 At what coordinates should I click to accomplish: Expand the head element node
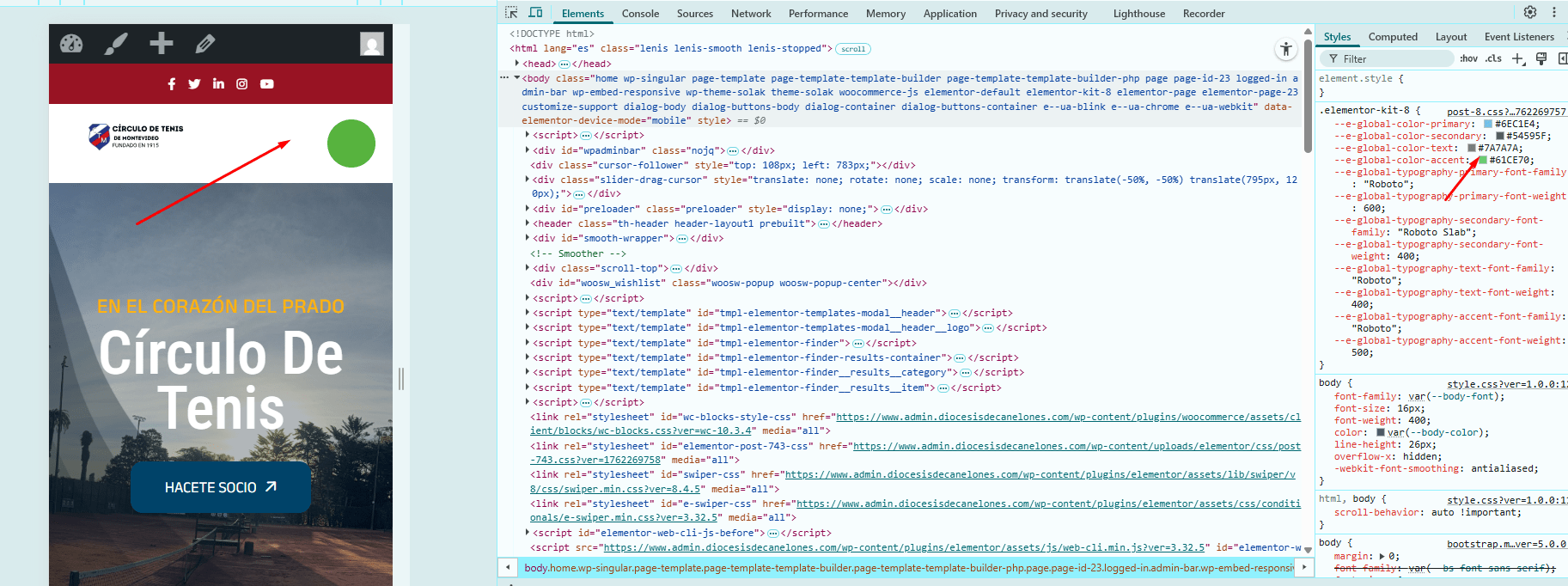517,64
